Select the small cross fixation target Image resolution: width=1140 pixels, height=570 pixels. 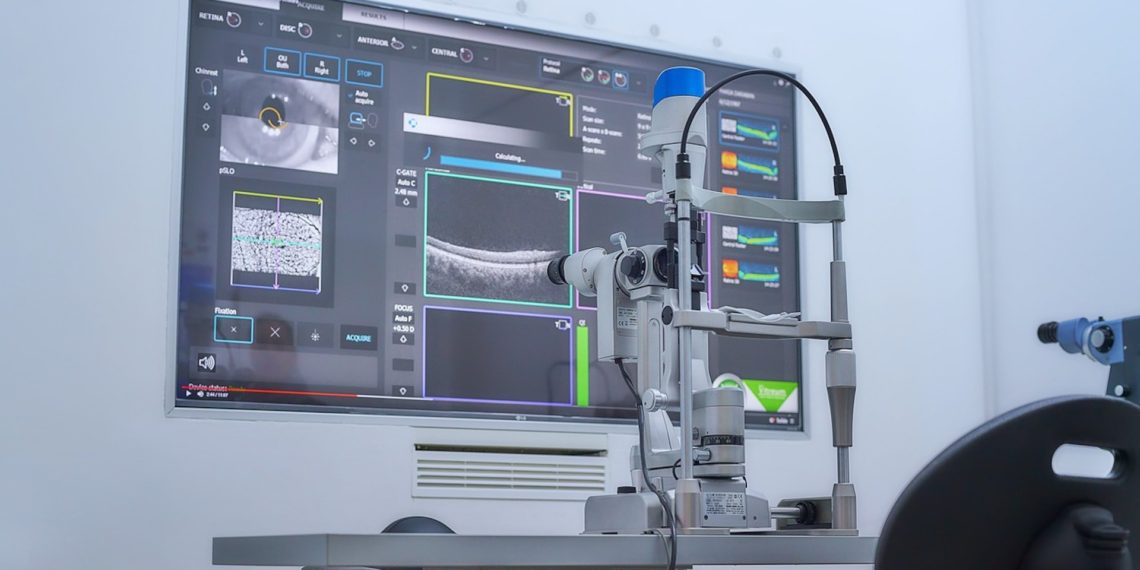[x=233, y=329]
